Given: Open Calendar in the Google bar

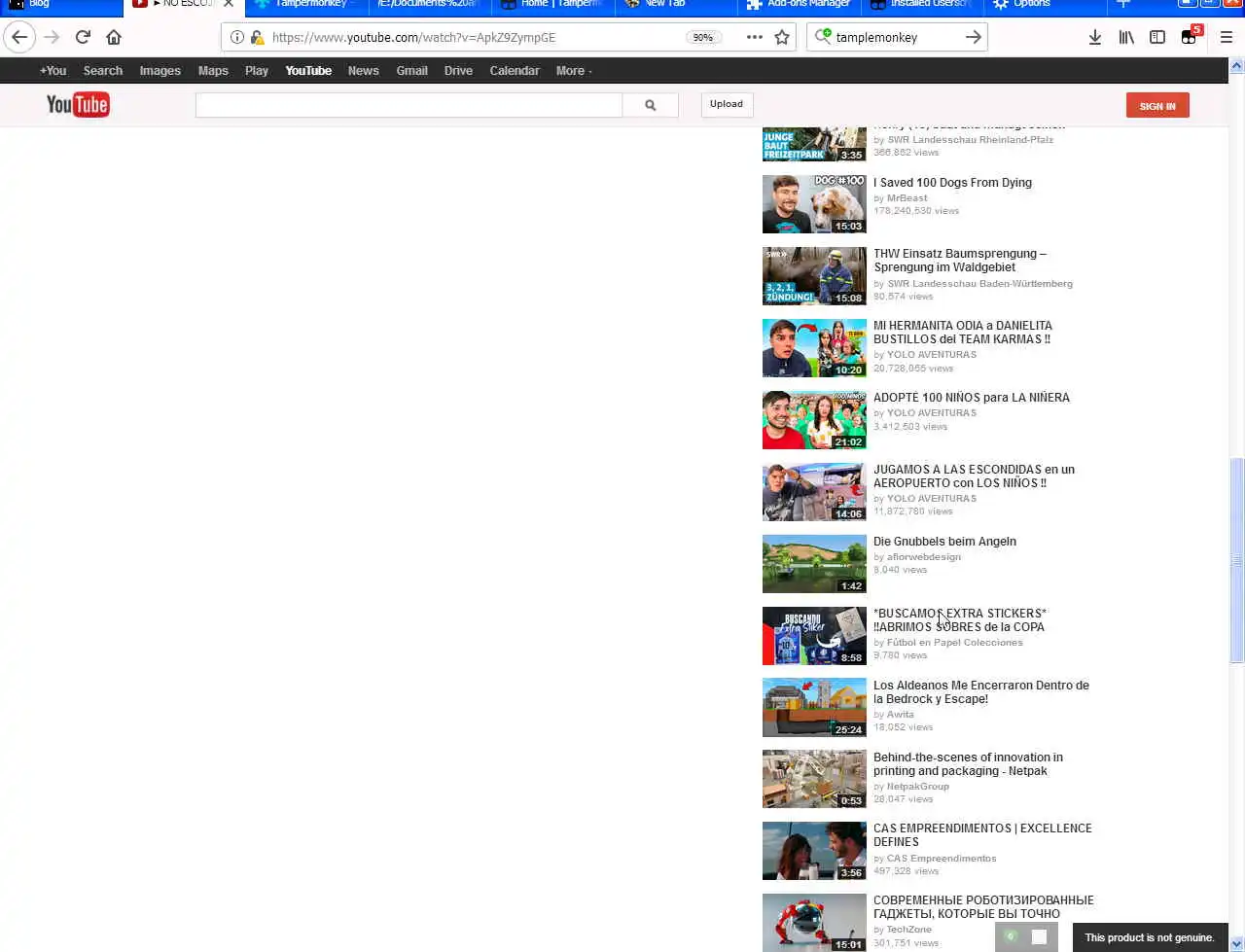Looking at the screenshot, I should [515, 71].
